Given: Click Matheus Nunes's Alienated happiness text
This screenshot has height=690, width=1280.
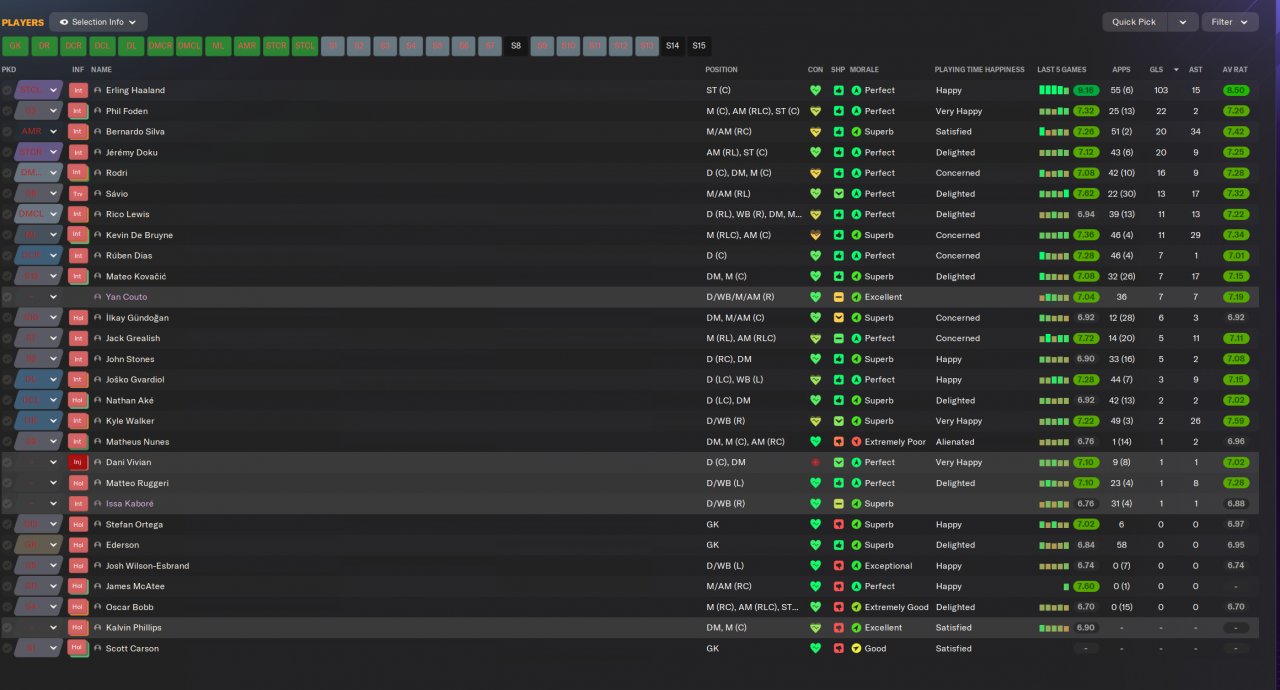Looking at the screenshot, I should click(954, 442).
